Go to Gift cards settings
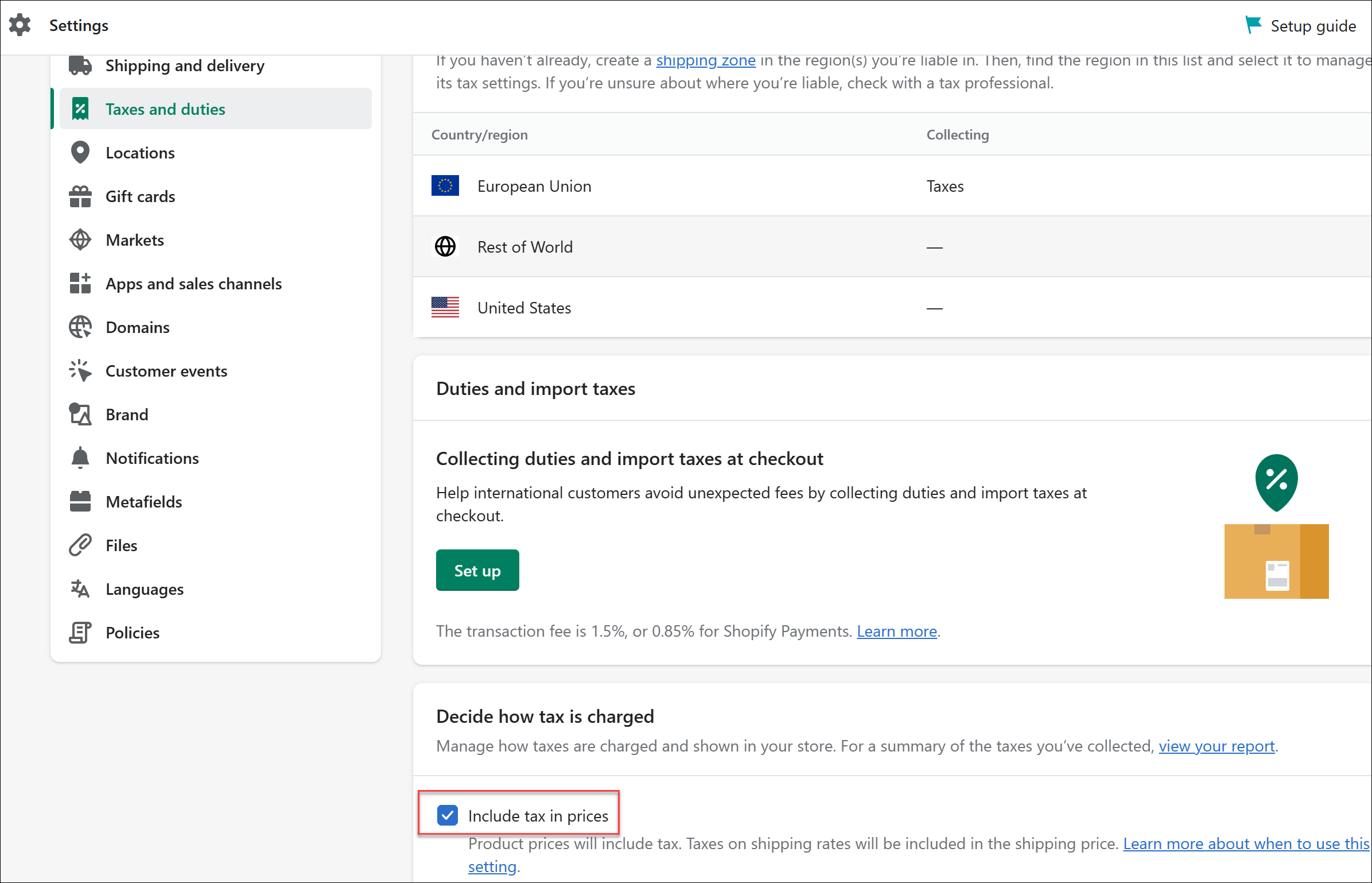The width and height of the screenshot is (1372, 883). [x=216, y=196]
